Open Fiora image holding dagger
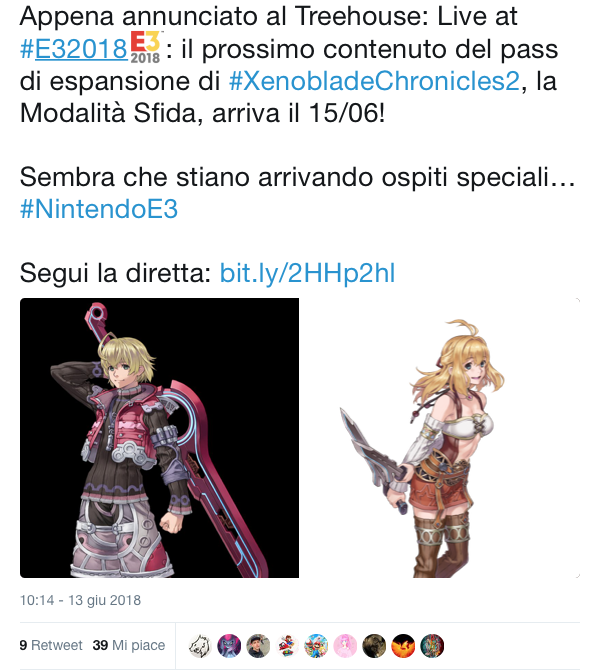 440,438
